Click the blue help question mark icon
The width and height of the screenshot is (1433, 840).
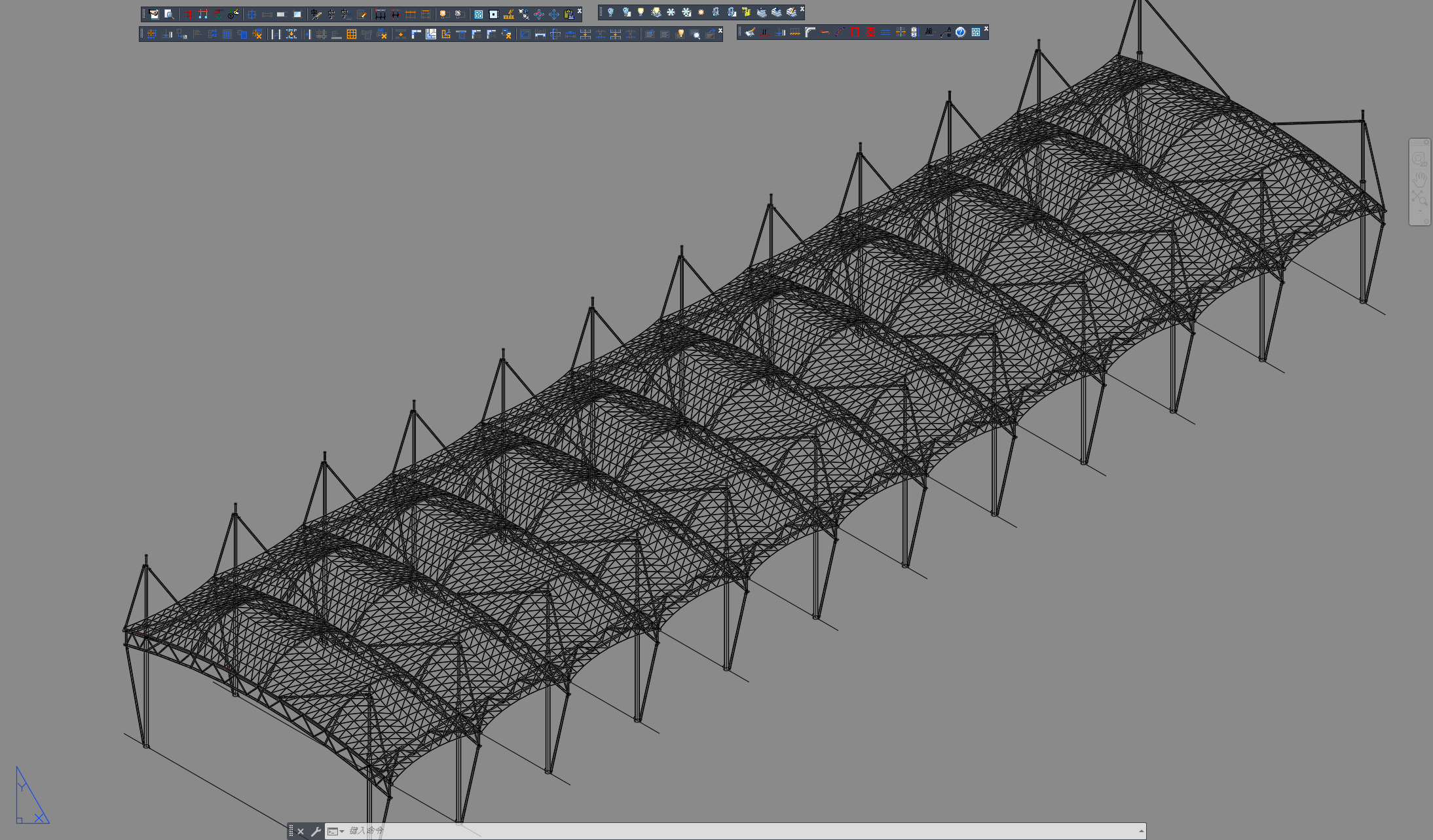[x=960, y=32]
